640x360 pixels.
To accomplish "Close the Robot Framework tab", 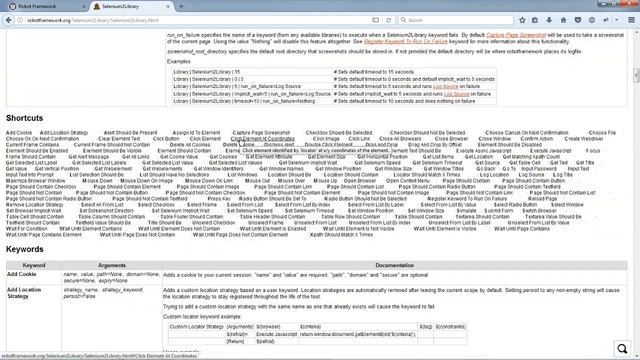I will (84, 7).
